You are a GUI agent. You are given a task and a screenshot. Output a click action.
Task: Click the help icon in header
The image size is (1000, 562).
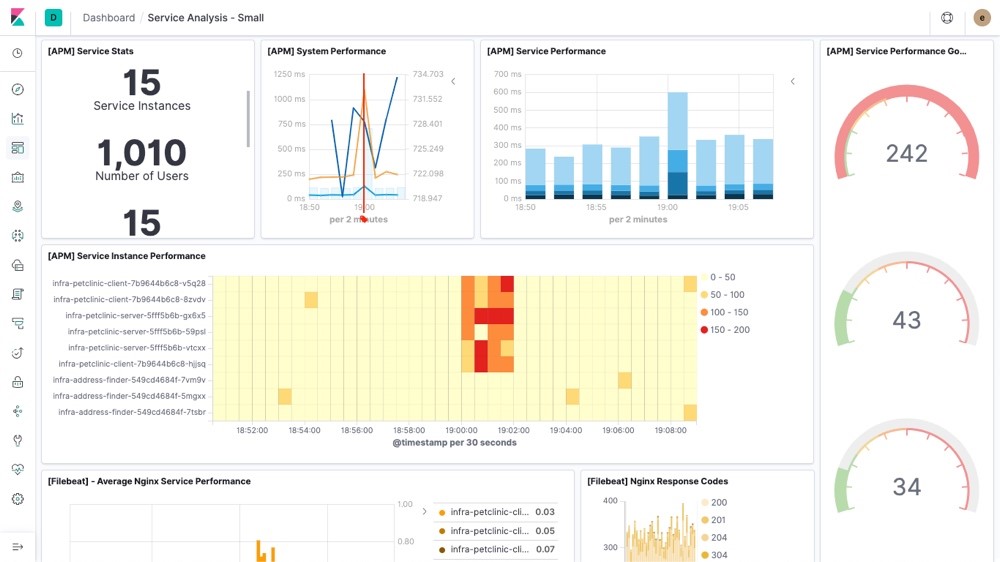(x=947, y=18)
